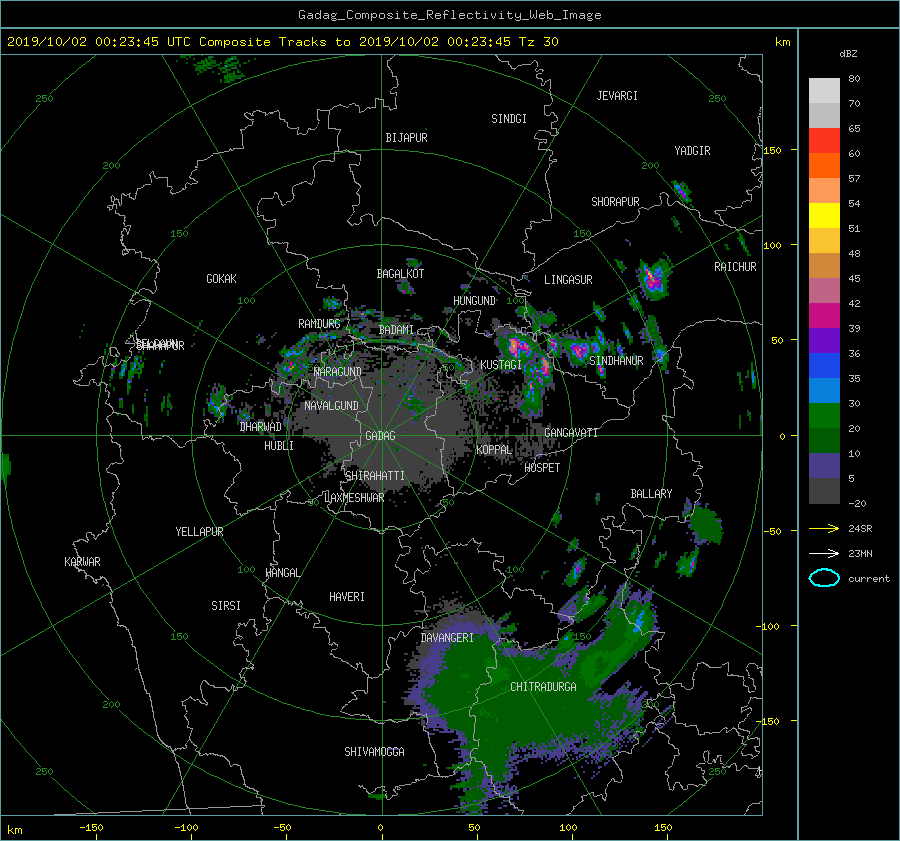
Task: Click the LAXMESHWAR label
Action: coord(354,498)
